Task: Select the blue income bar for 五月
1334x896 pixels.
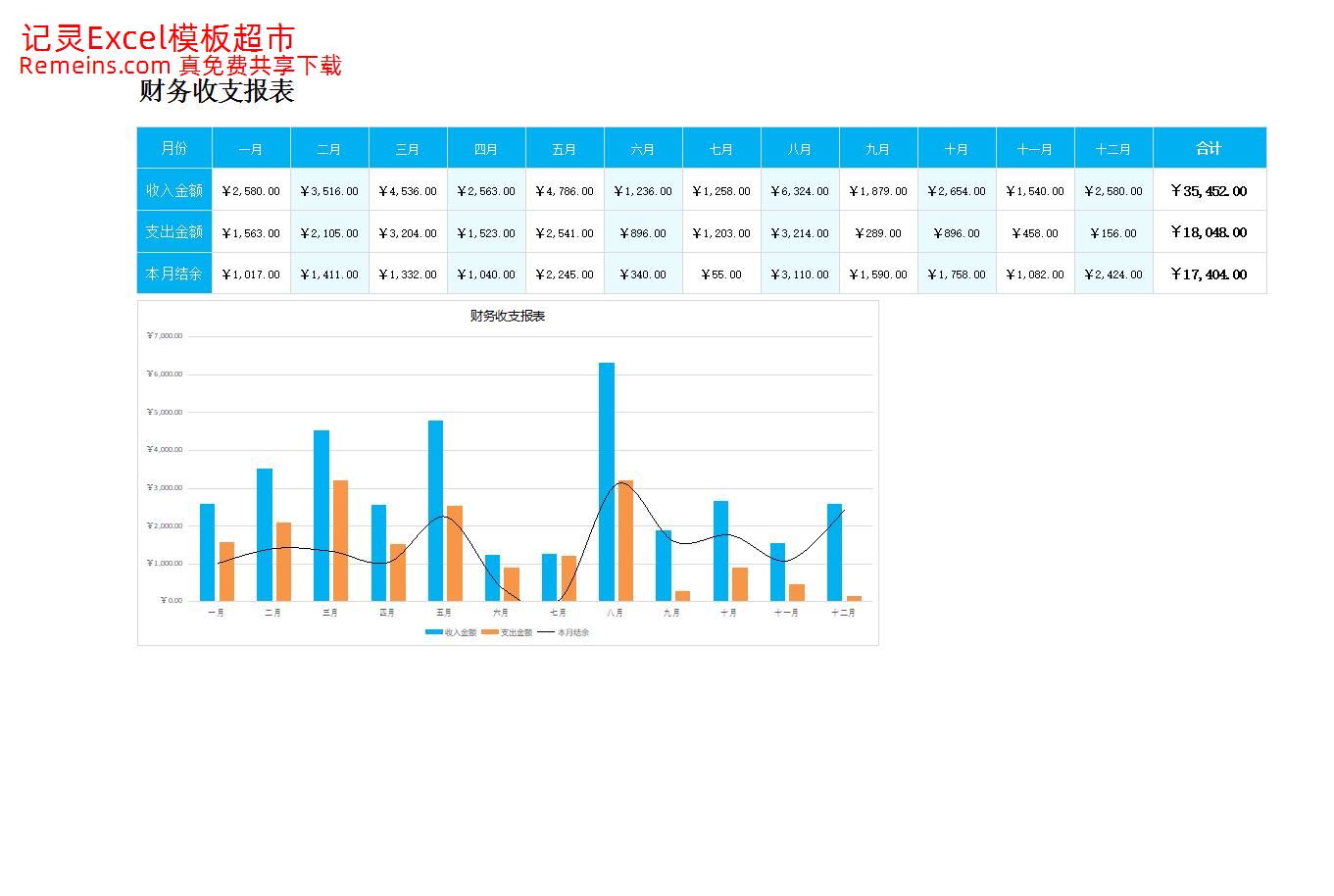Action: click(x=435, y=511)
